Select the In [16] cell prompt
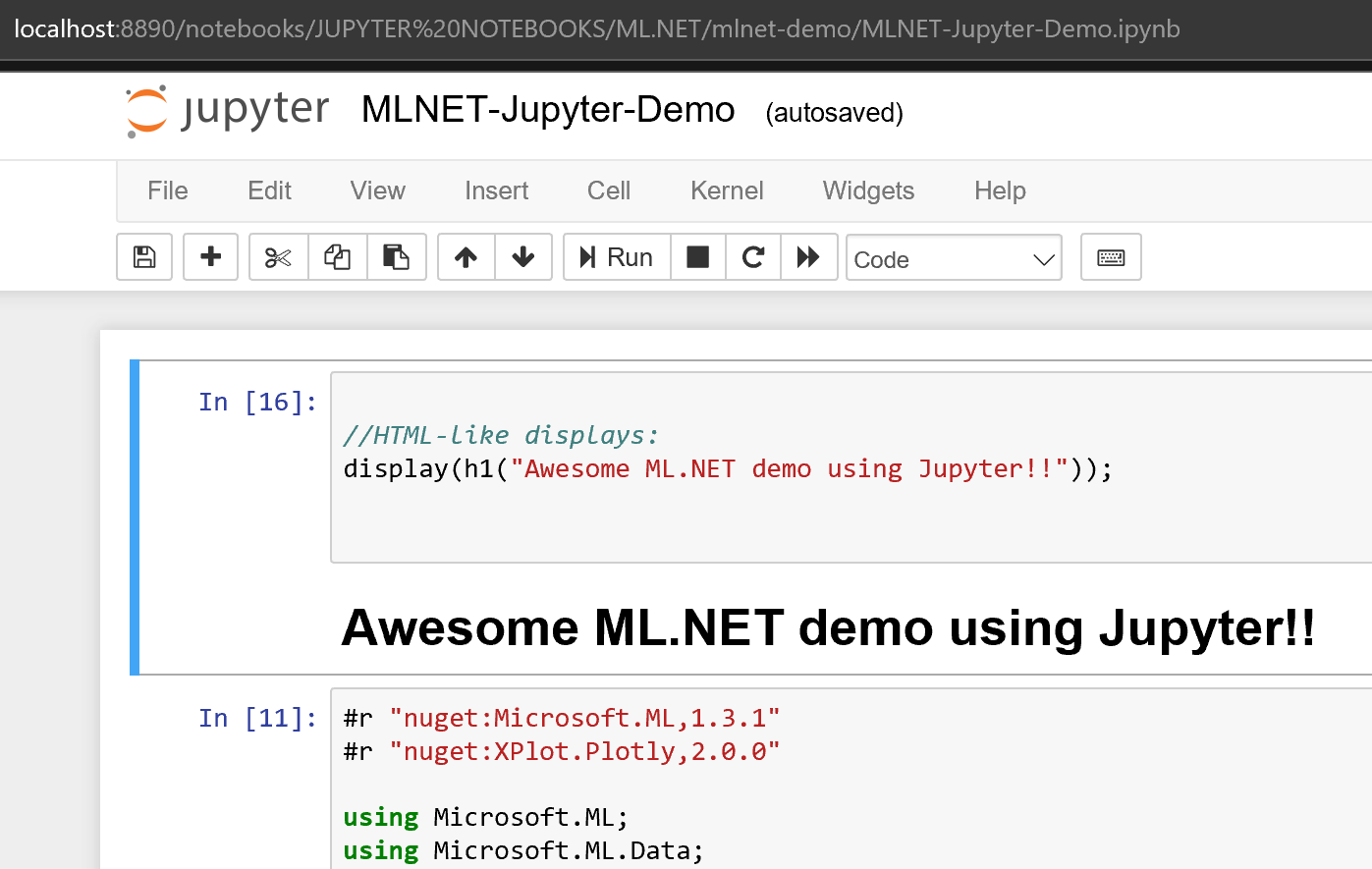Screen dimensions: 1372x869 pos(258,402)
